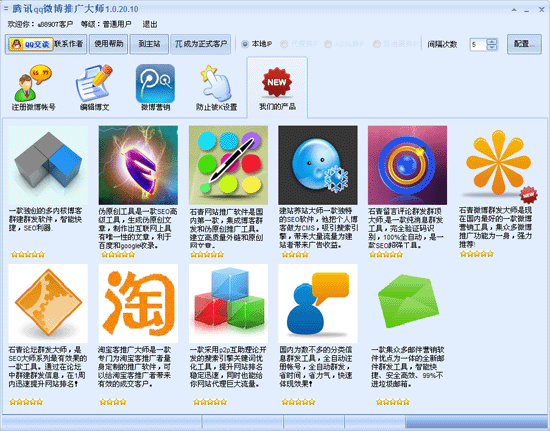Click star rating under 伪原创工具 product
The height and width of the screenshot is (431, 550).
click(118, 254)
